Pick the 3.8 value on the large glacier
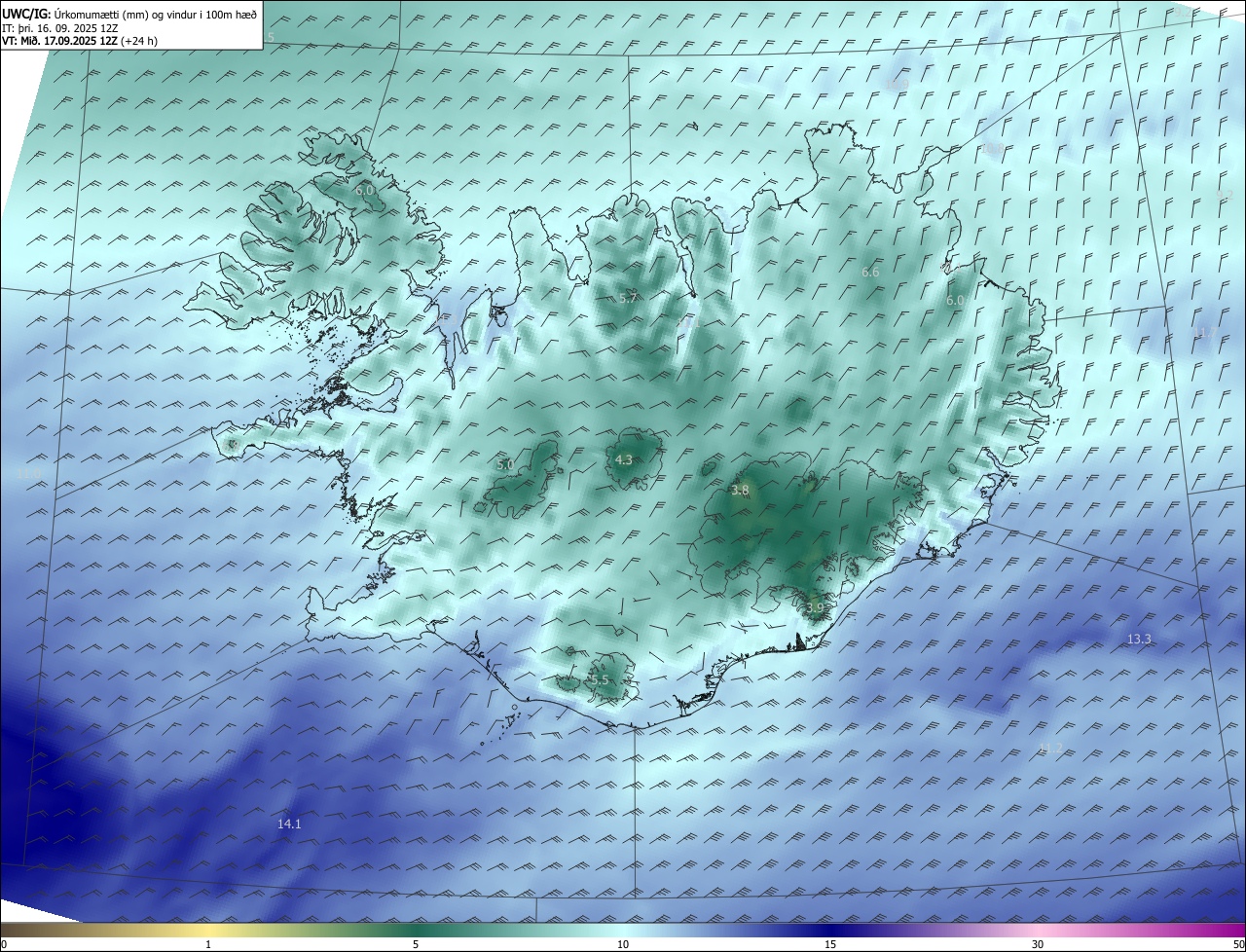 tap(740, 491)
